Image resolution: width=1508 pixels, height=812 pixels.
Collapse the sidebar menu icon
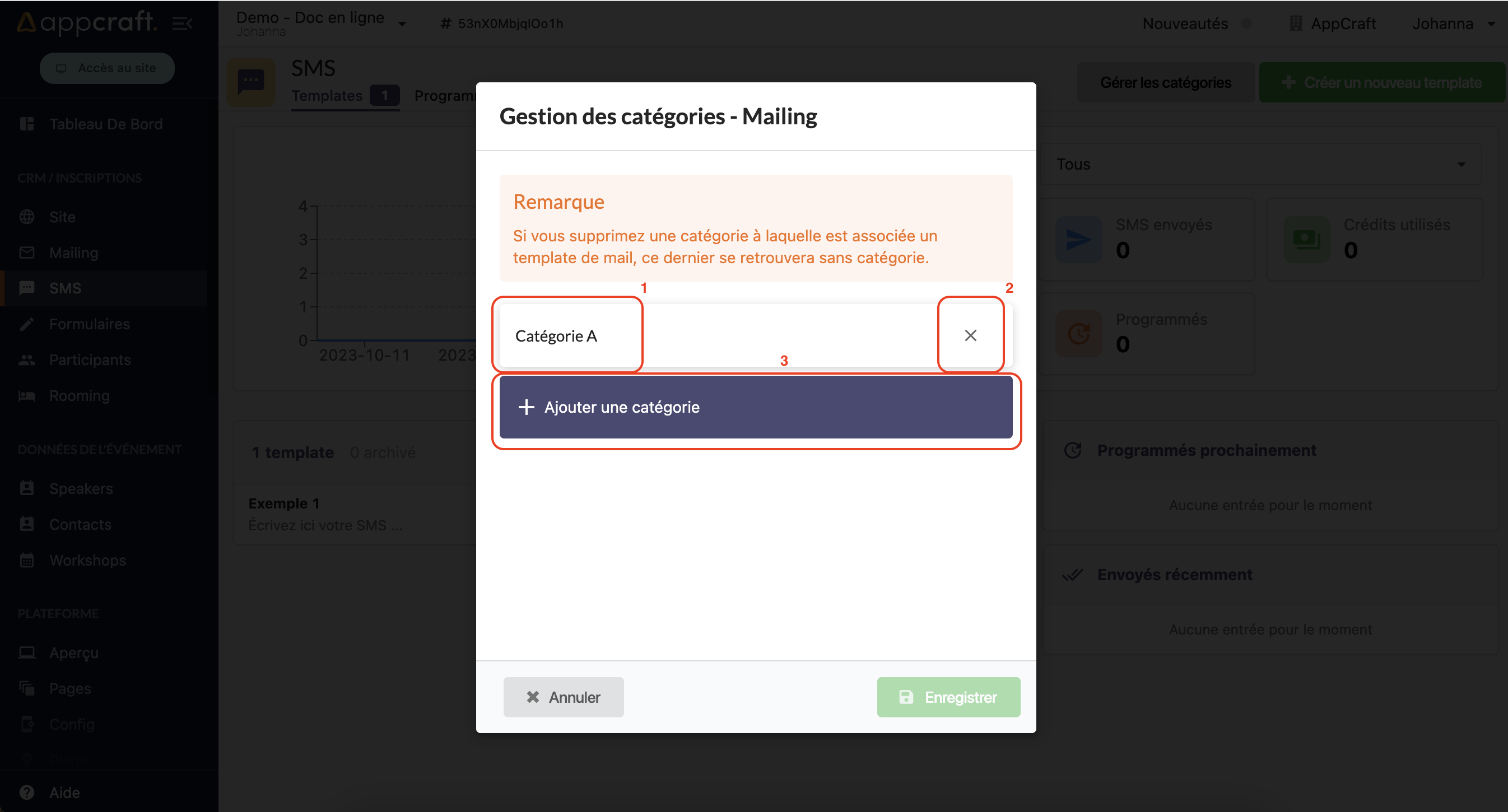click(182, 24)
